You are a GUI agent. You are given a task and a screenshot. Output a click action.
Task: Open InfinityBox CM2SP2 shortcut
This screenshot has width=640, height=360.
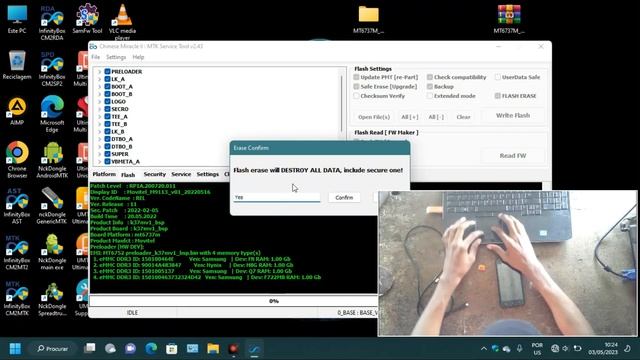coord(51,69)
